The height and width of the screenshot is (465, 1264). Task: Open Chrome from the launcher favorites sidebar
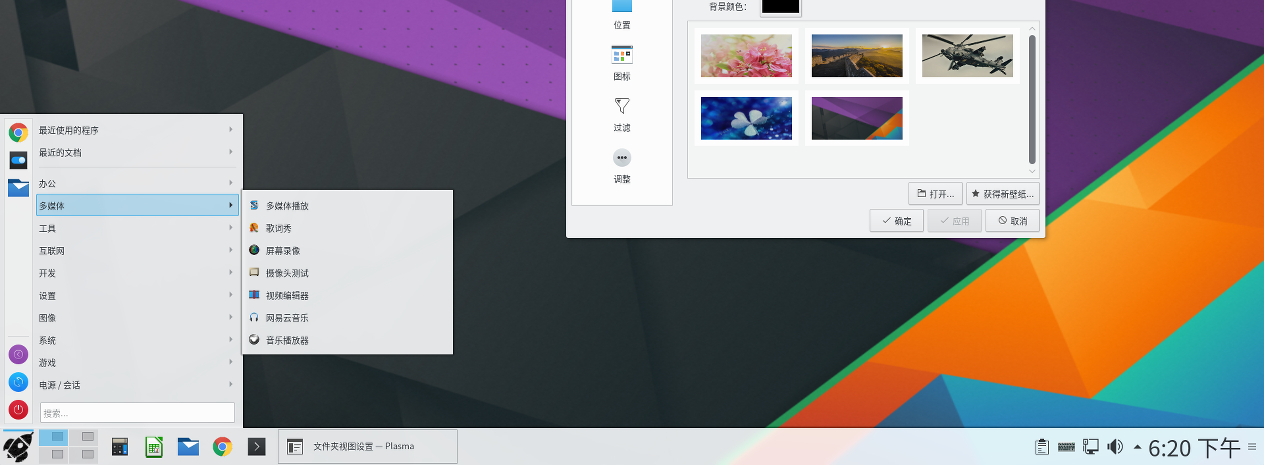coord(18,132)
